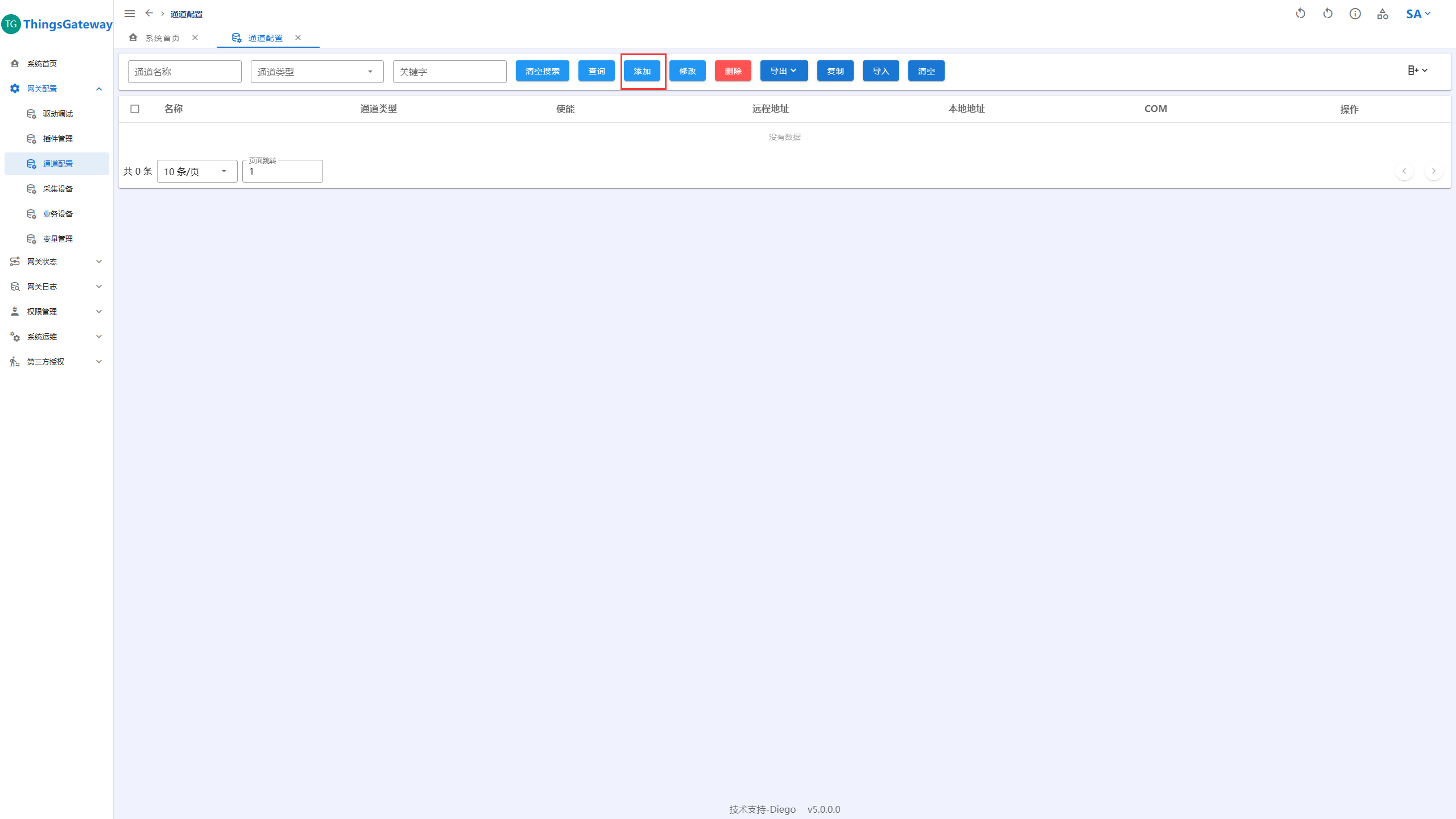Click the 通道名称 input field

[x=184, y=72]
